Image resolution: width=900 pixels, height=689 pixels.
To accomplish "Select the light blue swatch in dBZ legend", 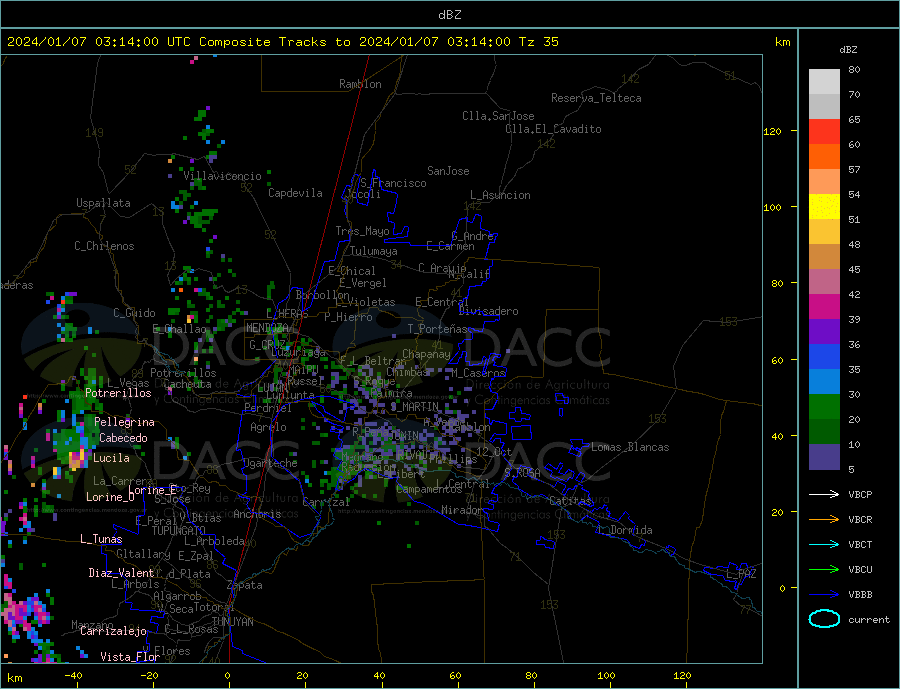I will 824,382.
